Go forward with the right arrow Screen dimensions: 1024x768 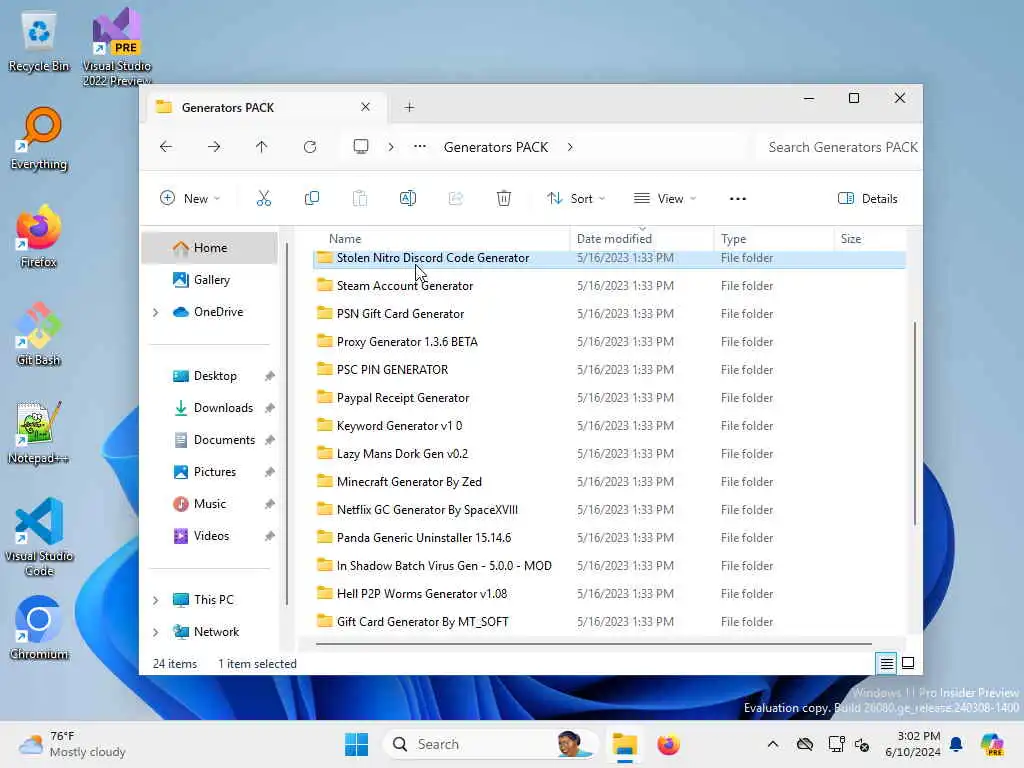214,147
